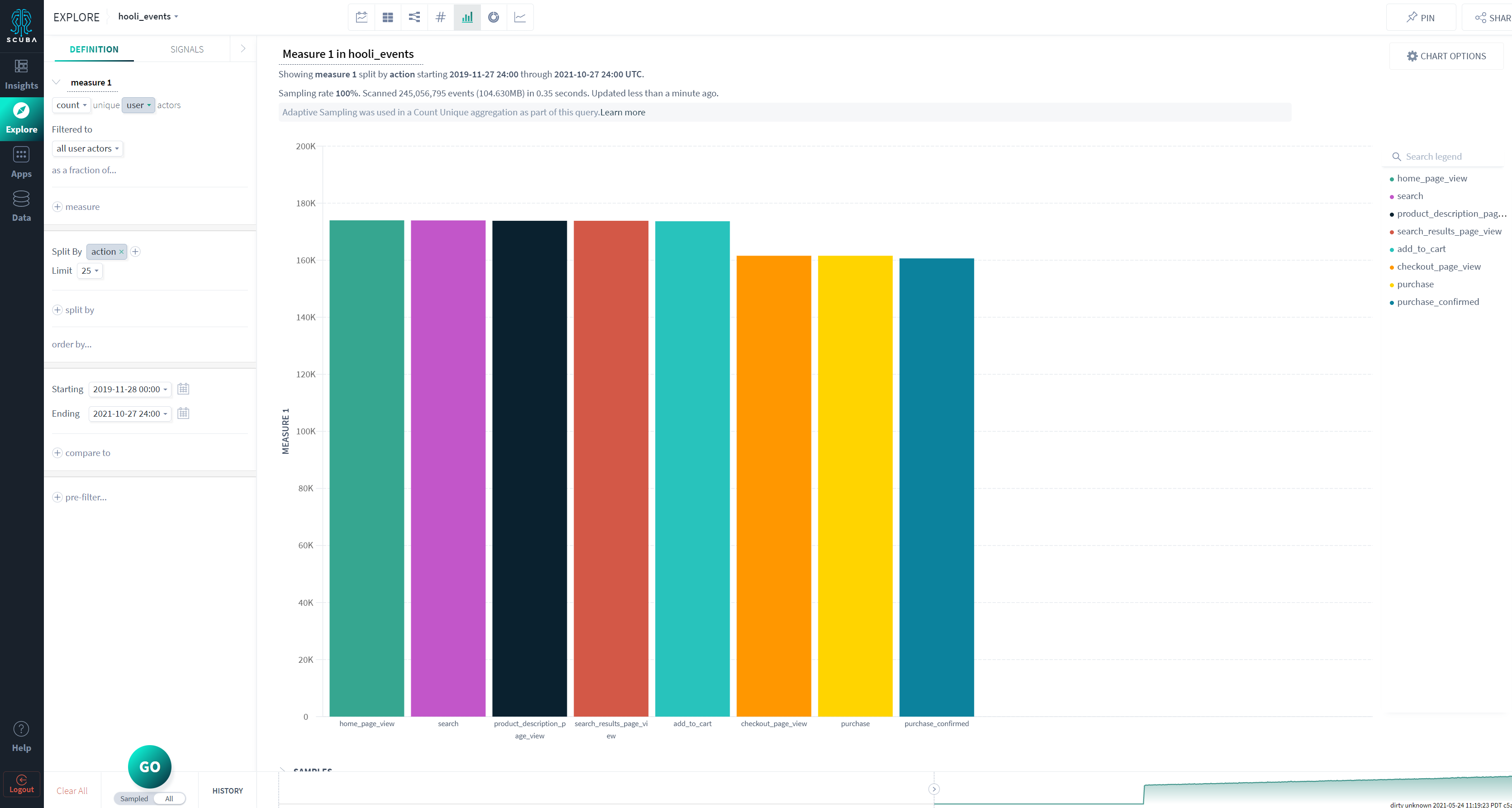Open the hooli_events dataset dropdown
Screen dimensions: 1512x808
point(148,16)
